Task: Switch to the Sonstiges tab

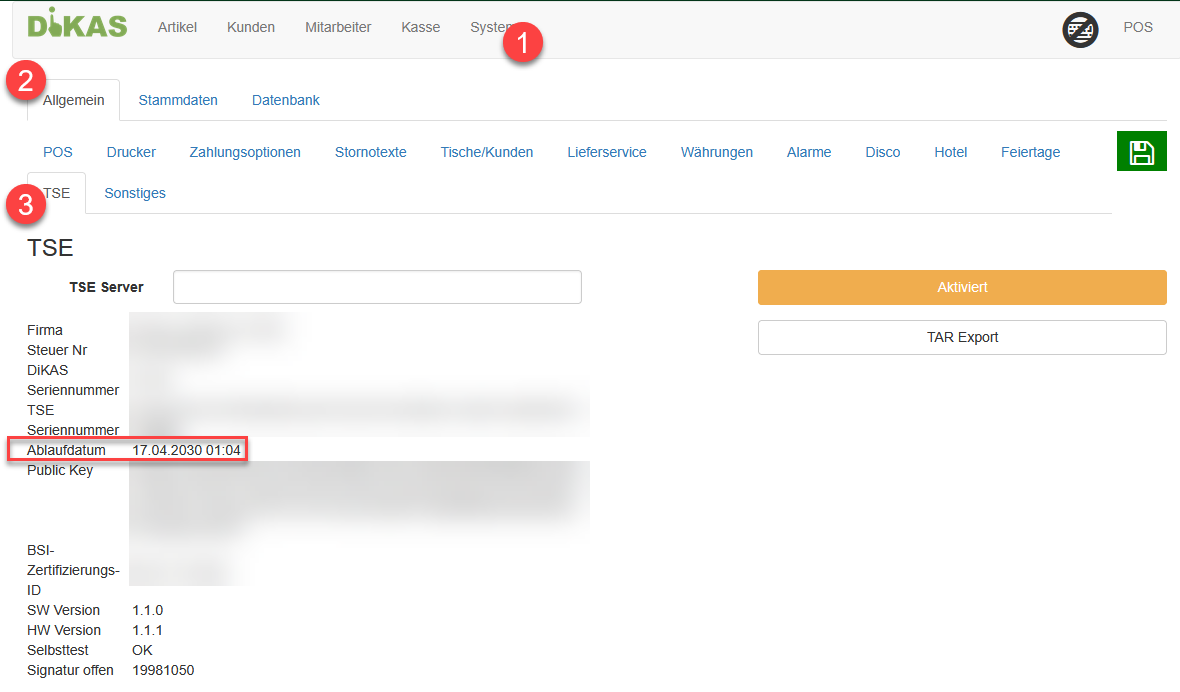Action: tap(135, 193)
